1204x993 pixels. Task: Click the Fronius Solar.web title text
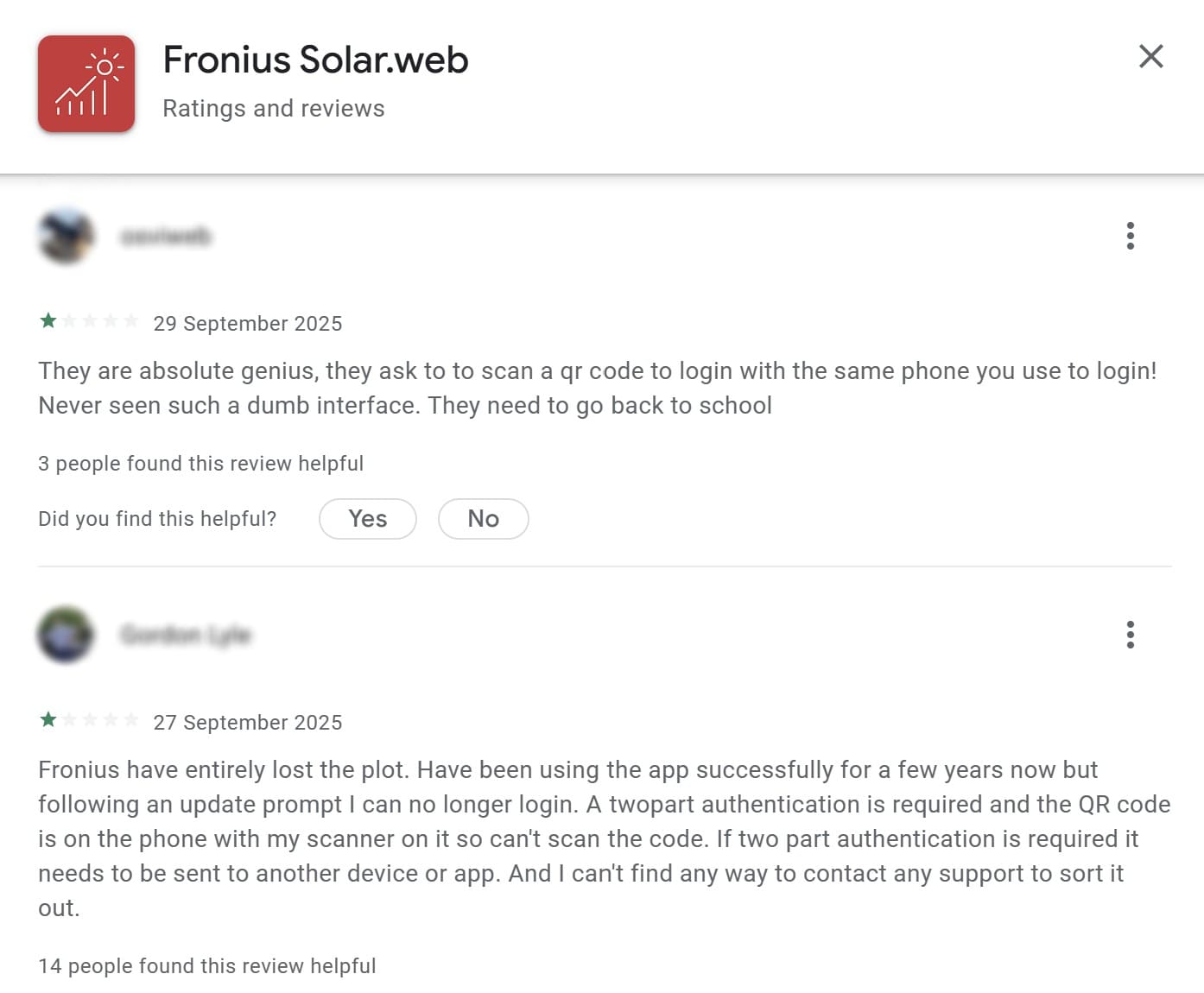point(314,60)
